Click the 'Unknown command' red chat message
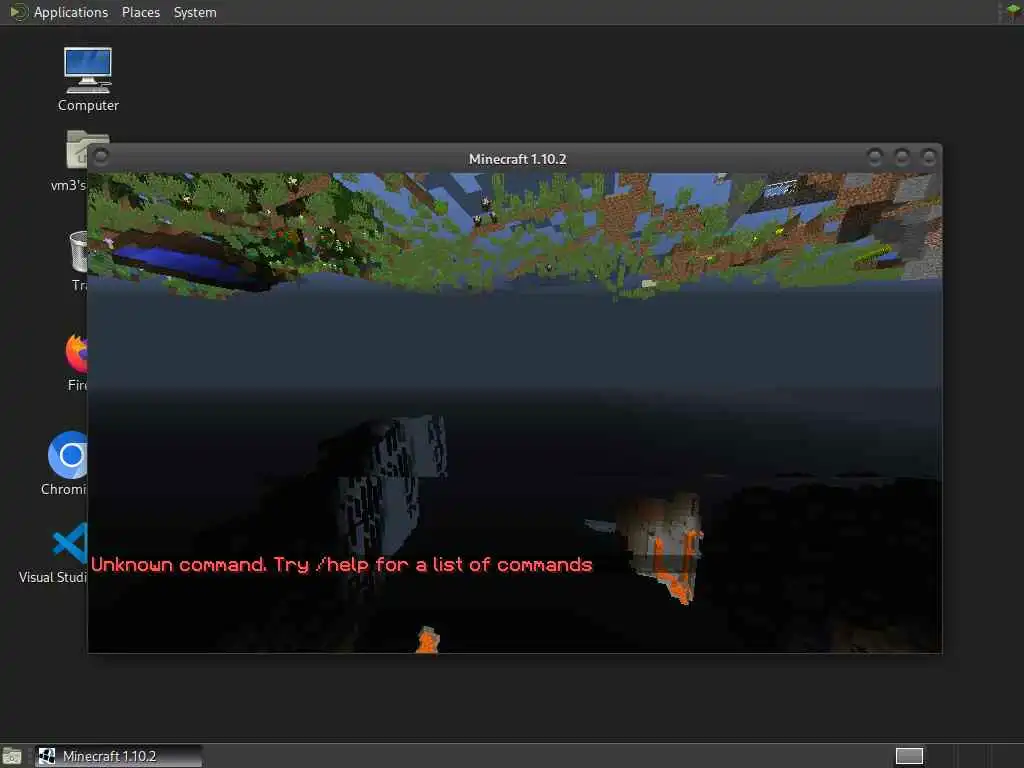Image resolution: width=1024 pixels, height=768 pixels. [342, 565]
